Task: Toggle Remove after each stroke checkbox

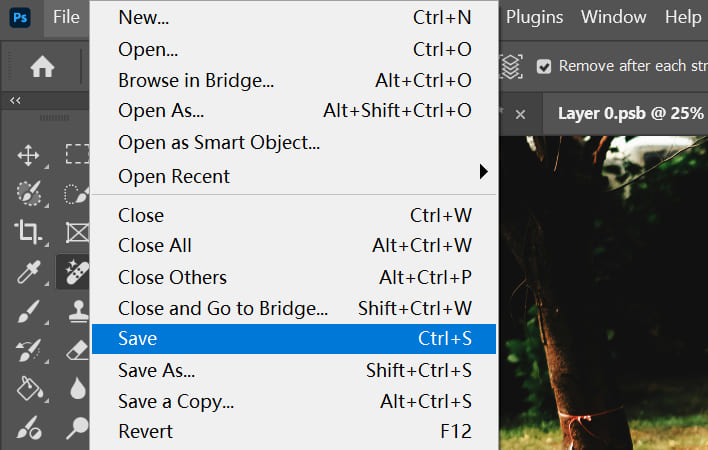Action: 544,67
